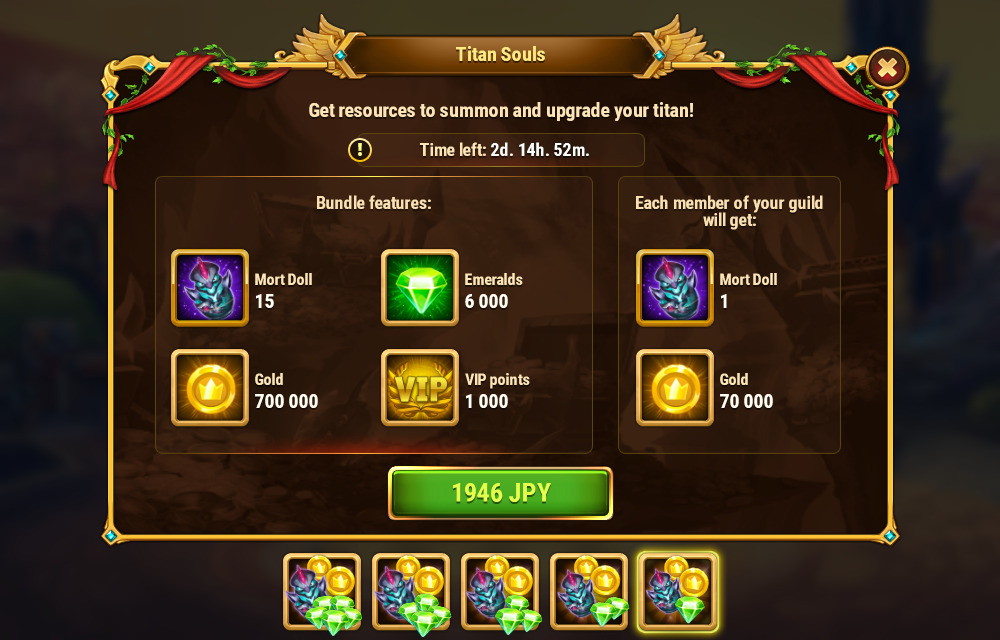
Task: Click the guild members reward heading
Action: [x=729, y=211]
